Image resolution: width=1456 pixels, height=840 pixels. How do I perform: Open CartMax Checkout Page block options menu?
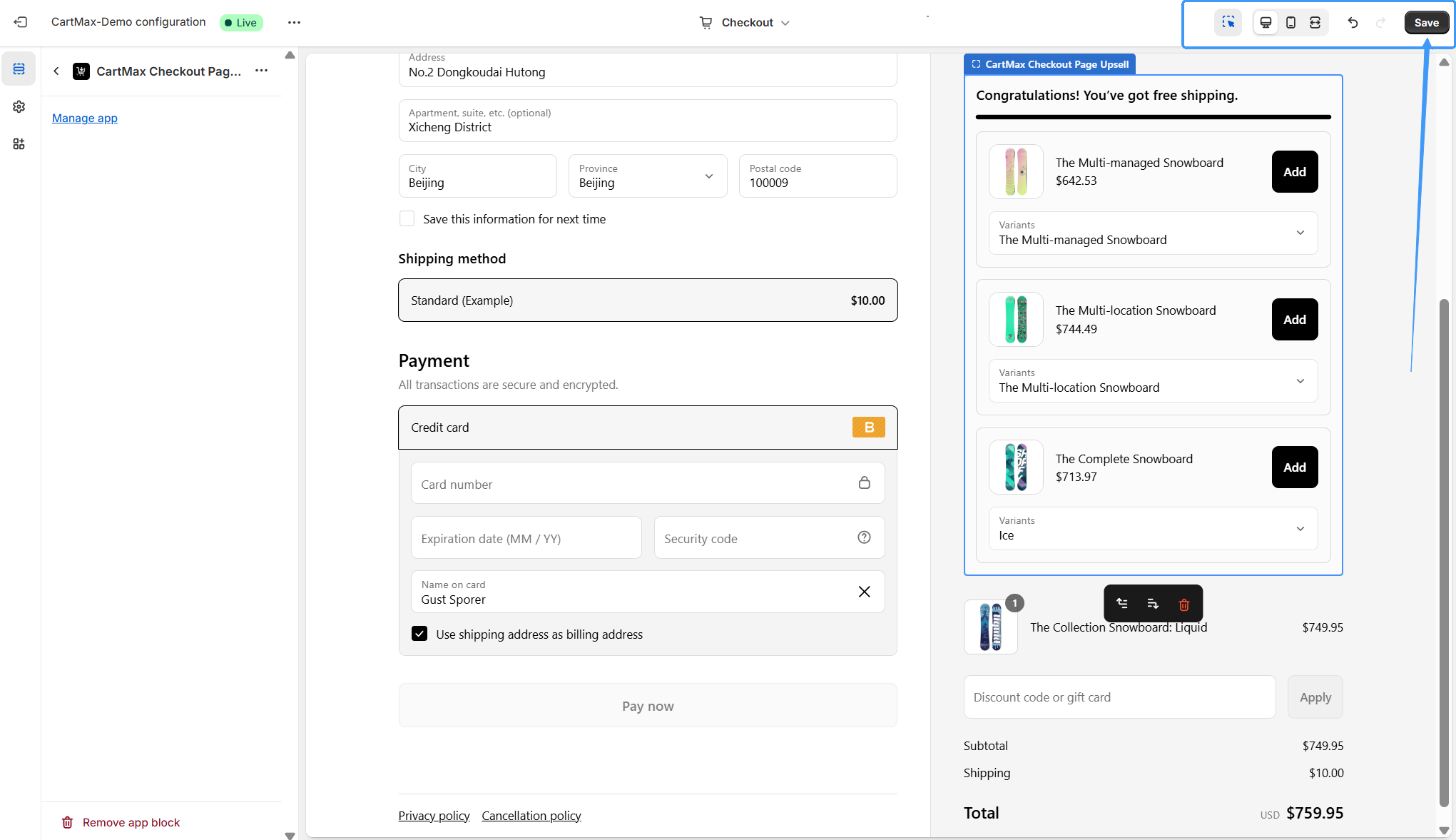click(x=261, y=71)
